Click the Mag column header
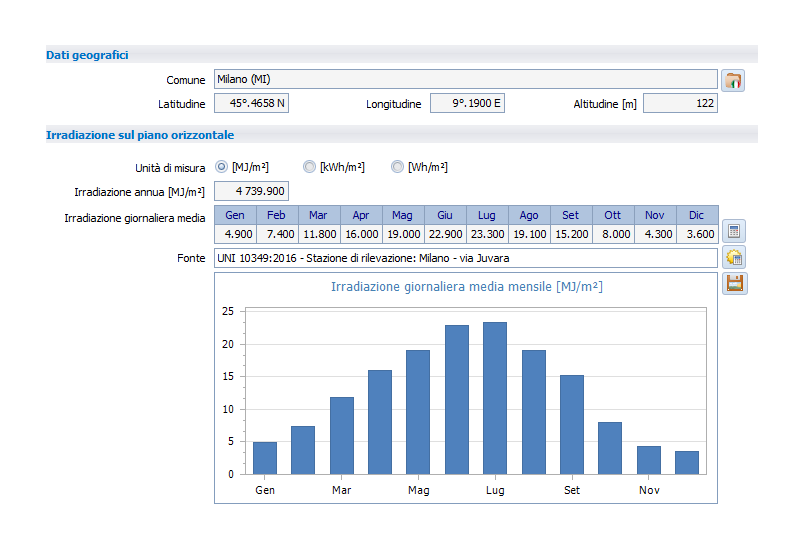The image size is (804, 540). coord(403,215)
